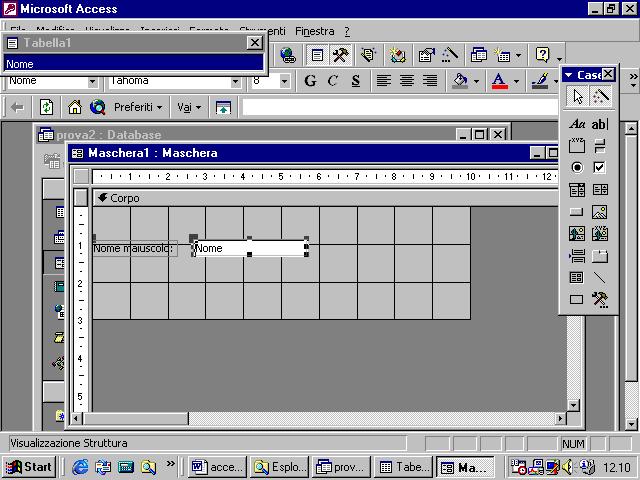
Task: Center the text alignment
Action: [x=407, y=81]
